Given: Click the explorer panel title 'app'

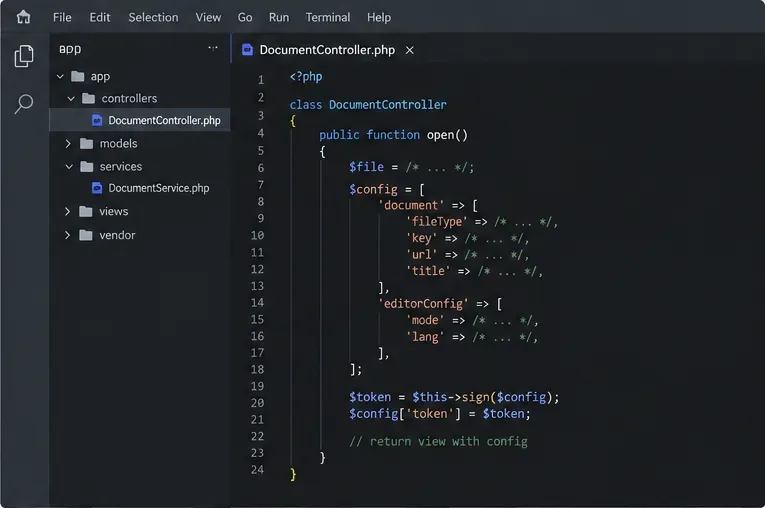Looking at the screenshot, I should pyautogui.click(x=70, y=49).
